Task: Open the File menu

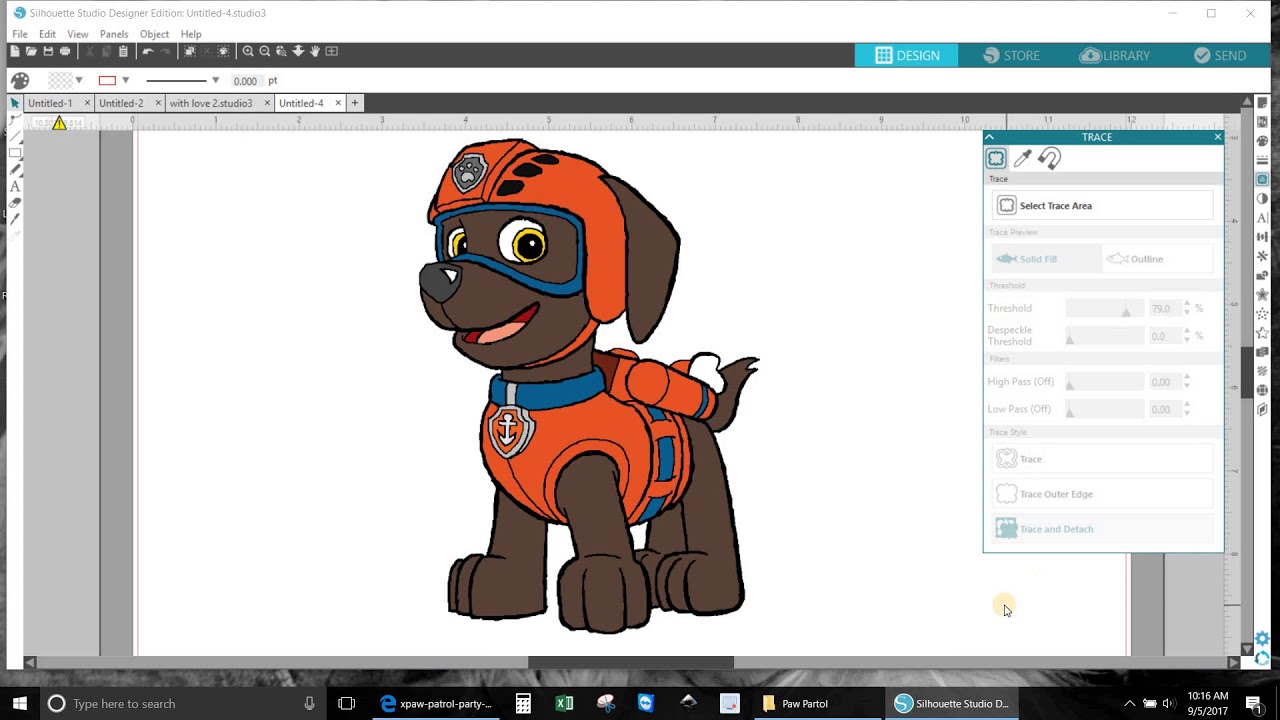Action: coord(20,34)
